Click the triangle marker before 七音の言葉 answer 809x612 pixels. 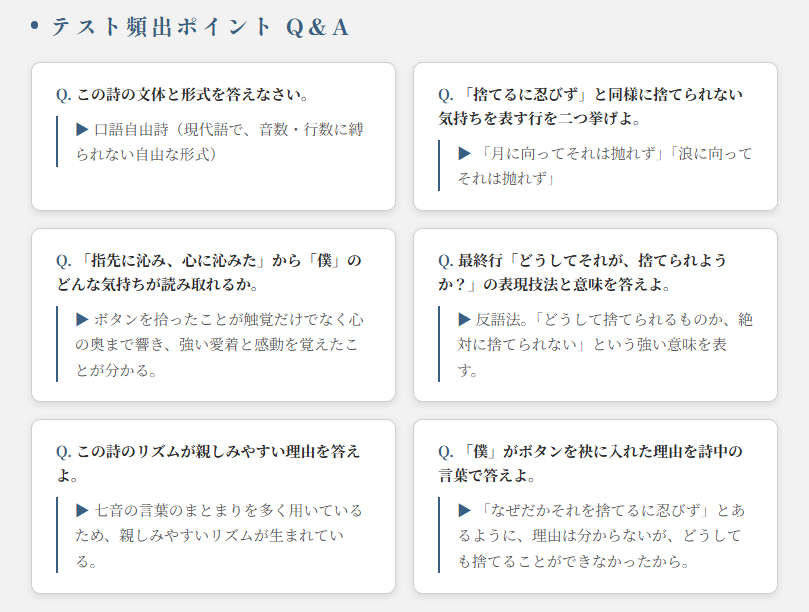tap(82, 510)
